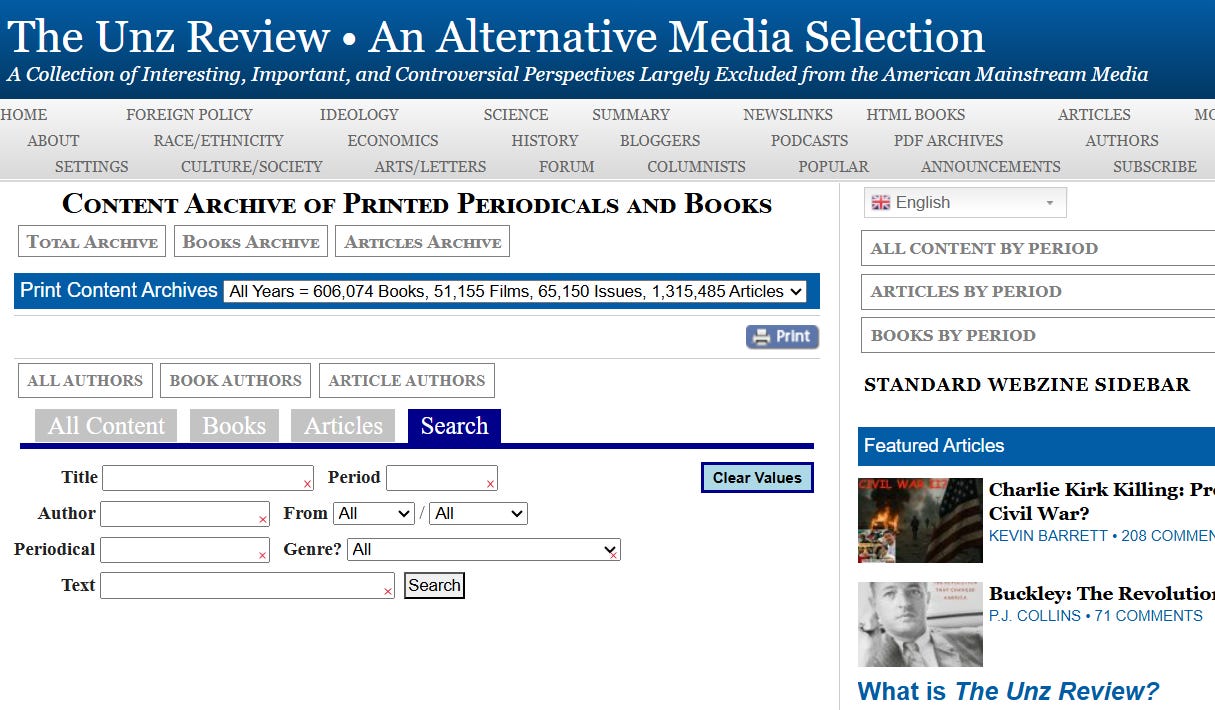Viewport: 1215px width, 710px height.
Task: Open the What is The Unz Review link
Action: tap(1008, 691)
